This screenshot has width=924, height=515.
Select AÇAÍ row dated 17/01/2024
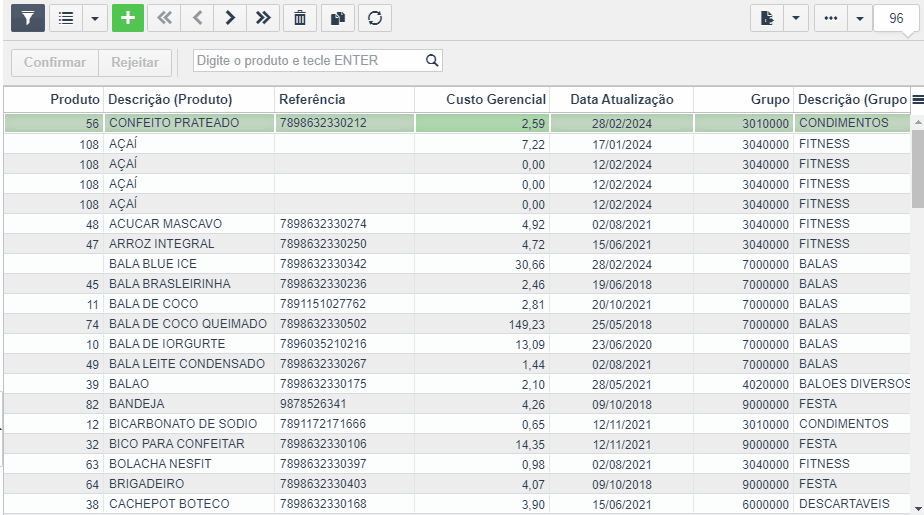(x=457, y=144)
